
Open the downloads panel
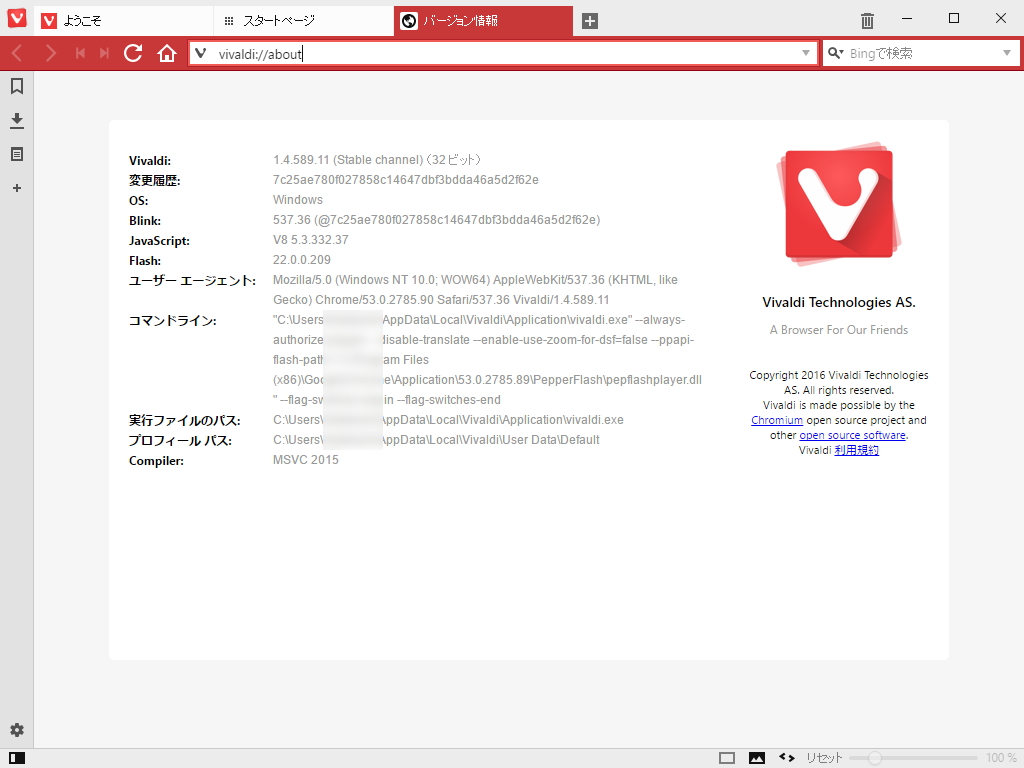[16, 120]
